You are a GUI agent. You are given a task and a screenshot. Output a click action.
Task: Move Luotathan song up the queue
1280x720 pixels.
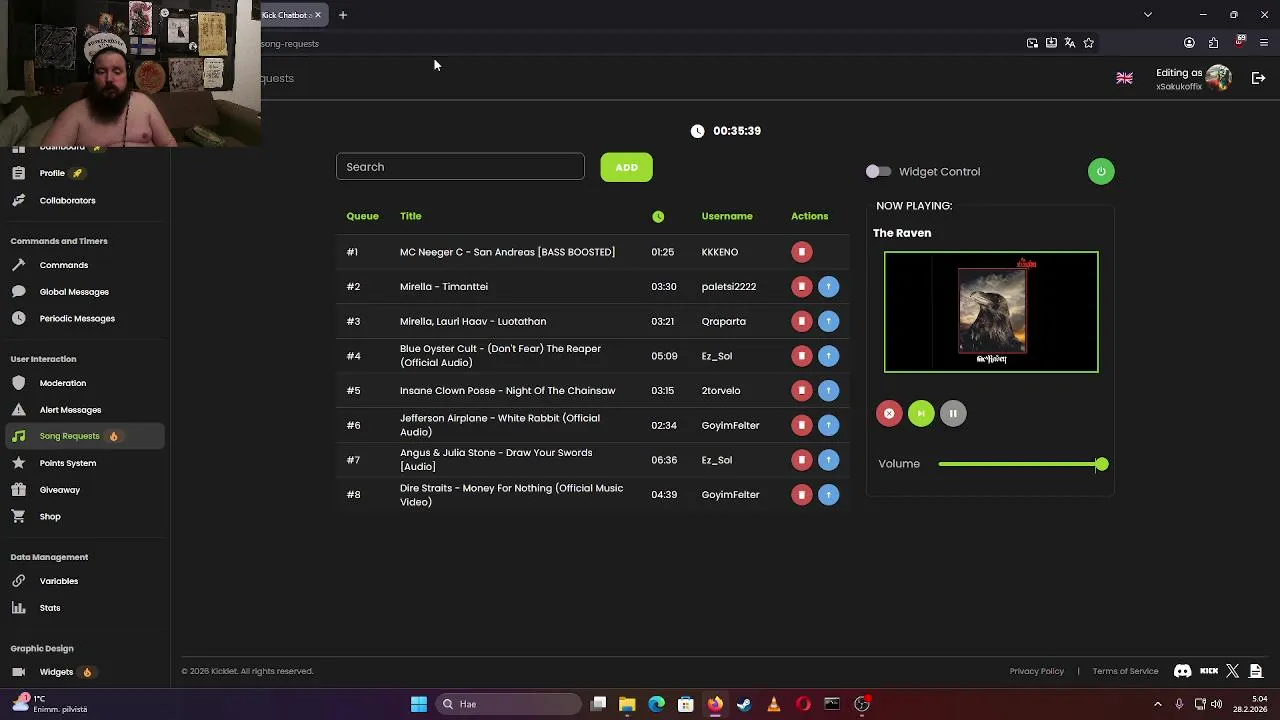click(x=828, y=321)
